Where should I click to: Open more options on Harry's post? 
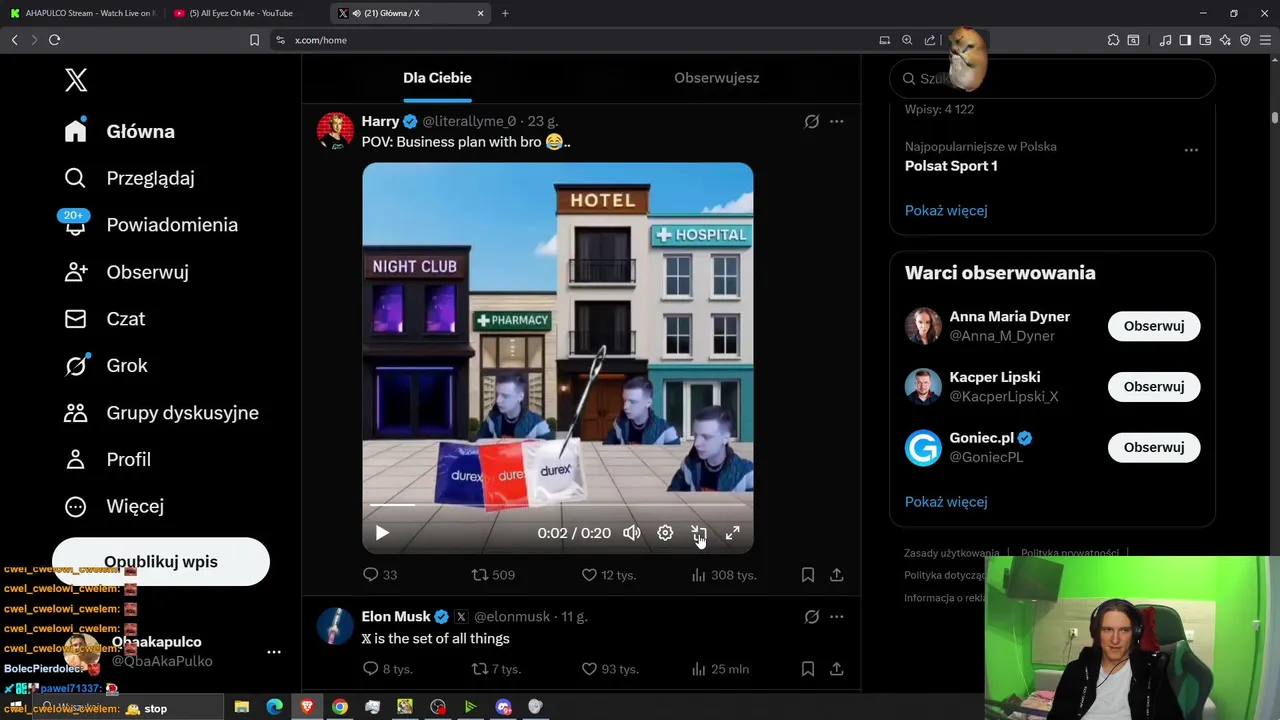pyautogui.click(x=837, y=121)
